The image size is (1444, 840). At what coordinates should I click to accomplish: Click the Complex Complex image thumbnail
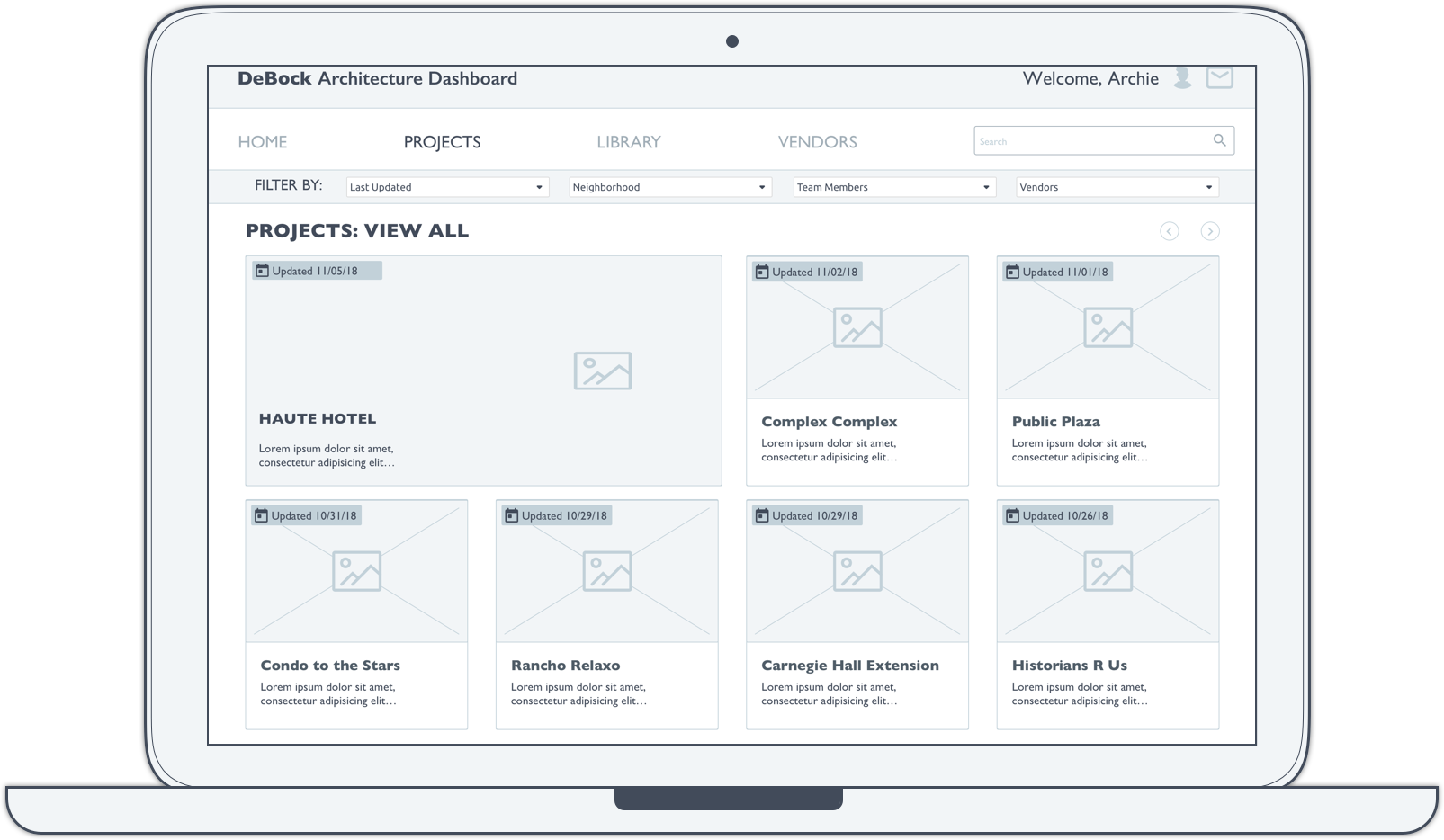tap(857, 327)
